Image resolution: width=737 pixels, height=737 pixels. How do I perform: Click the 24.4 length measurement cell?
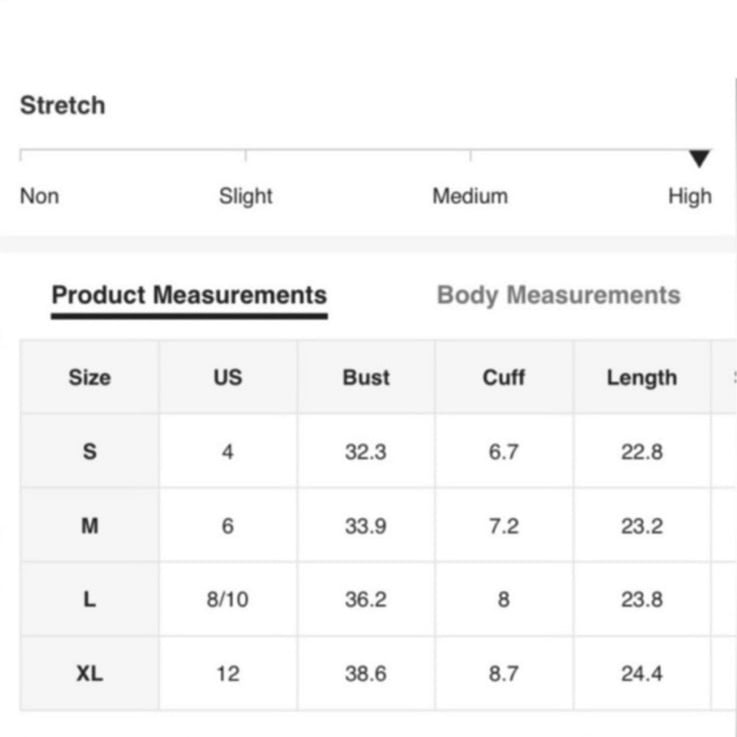point(642,674)
